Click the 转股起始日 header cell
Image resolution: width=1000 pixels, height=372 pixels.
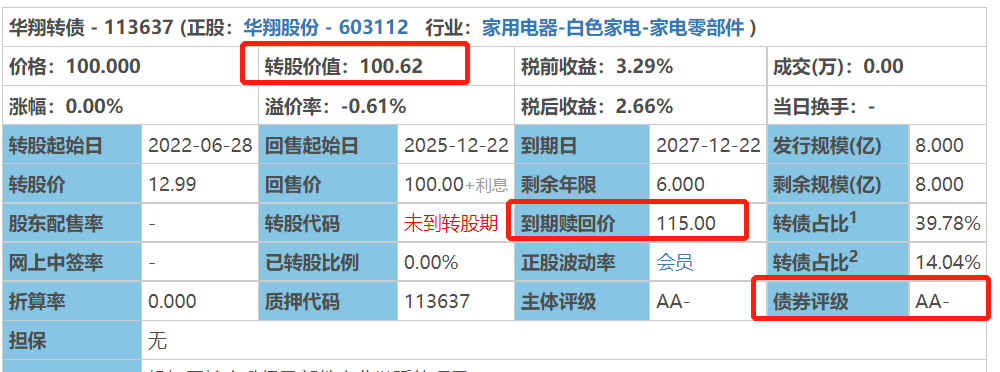pyautogui.click(x=72, y=145)
